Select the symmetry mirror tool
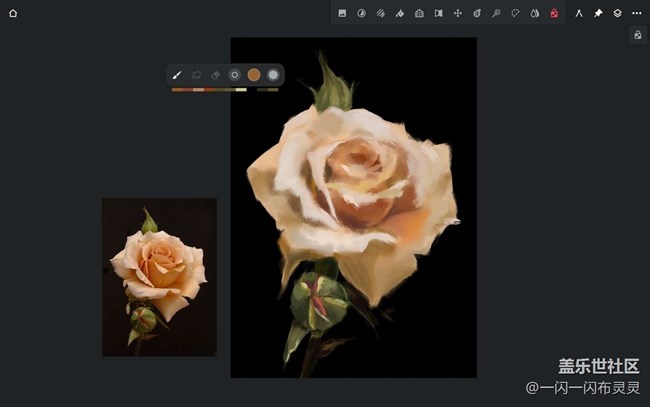The height and width of the screenshot is (407, 650). pyautogui.click(x=438, y=13)
